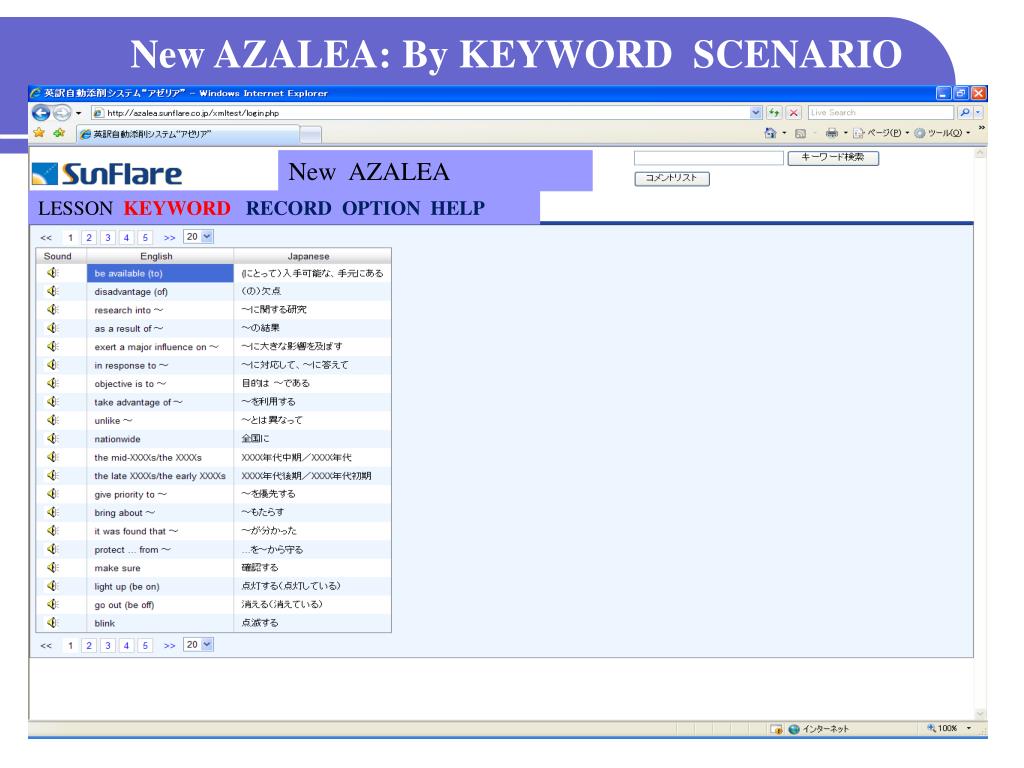This screenshot has width=1024, height=768.
Task: Play sound for 'blink'
Action: [x=53, y=622]
